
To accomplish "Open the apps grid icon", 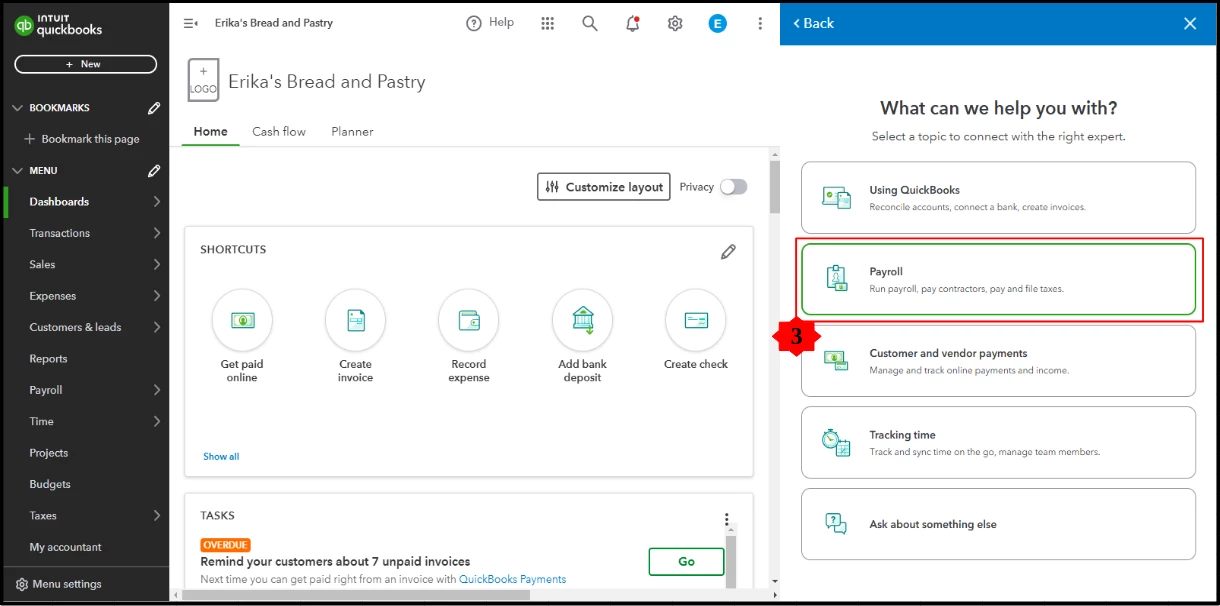I will 547,23.
